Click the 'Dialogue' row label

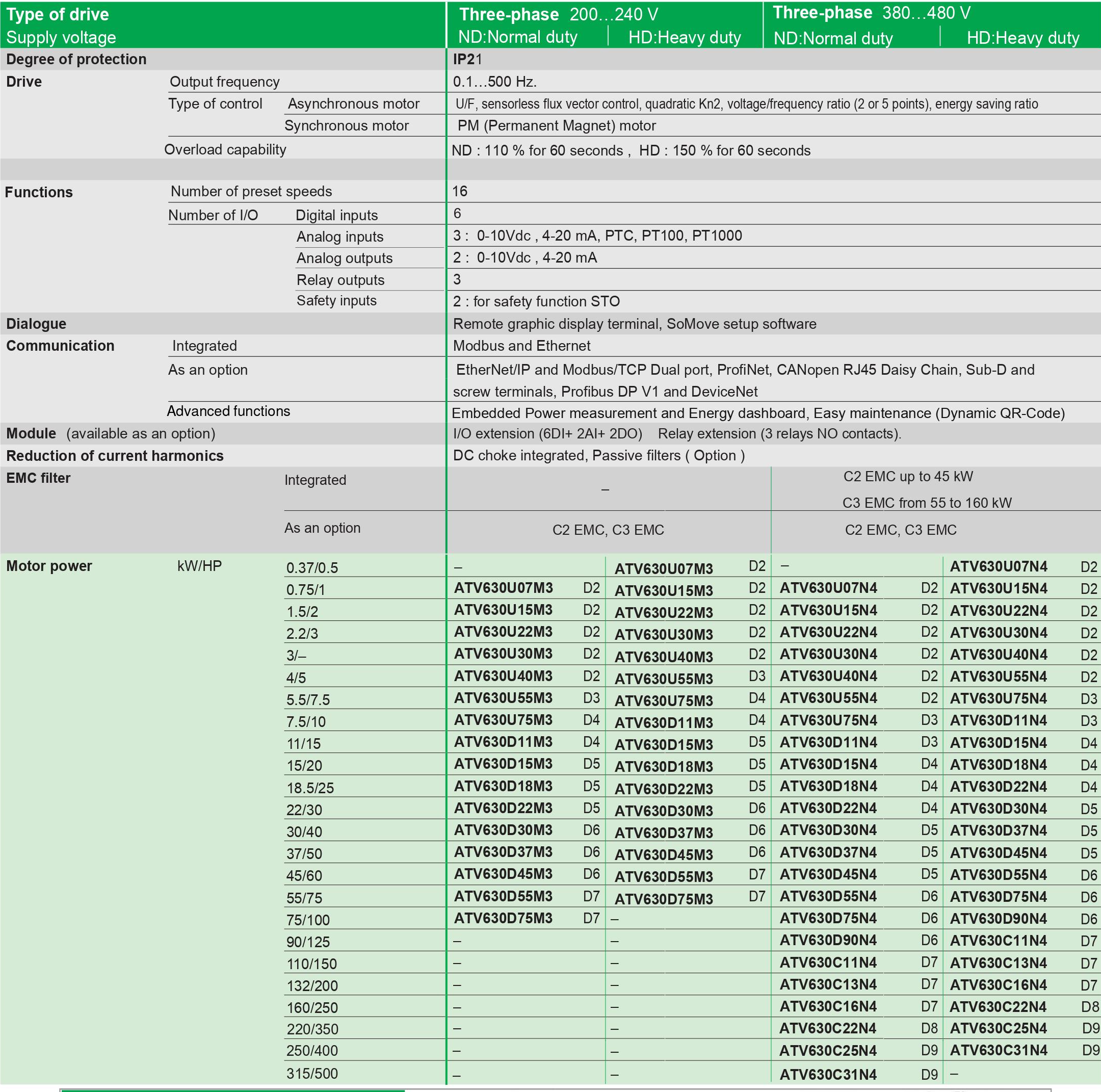(x=37, y=324)
